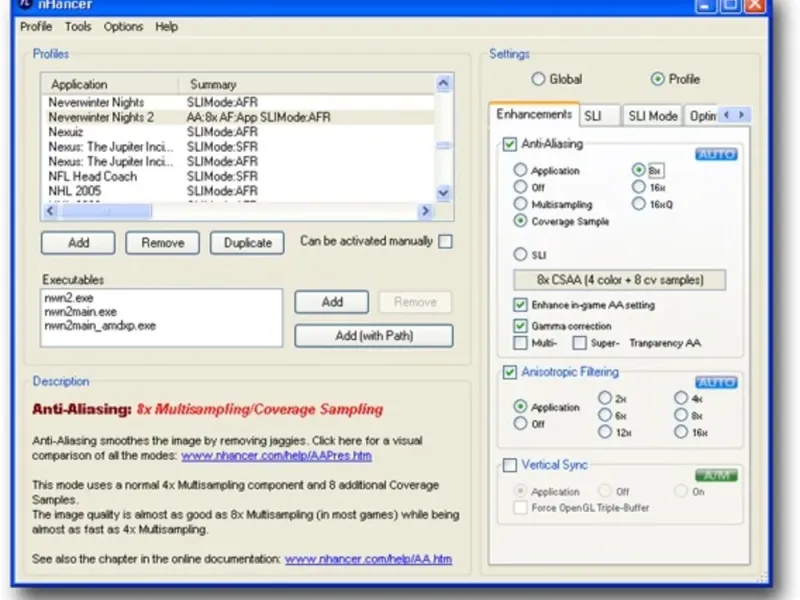Switch to the Enhancements tab
The height and width of the screenshot is (600, 800).
(534, 114)
